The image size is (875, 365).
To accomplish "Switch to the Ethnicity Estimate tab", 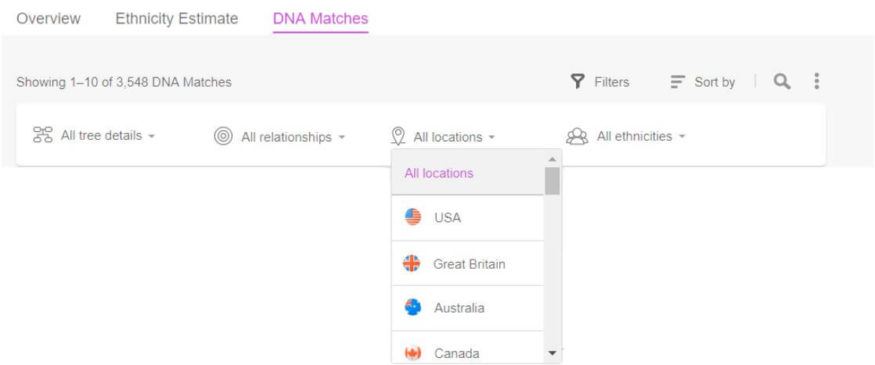I will (x=177, y=18).
